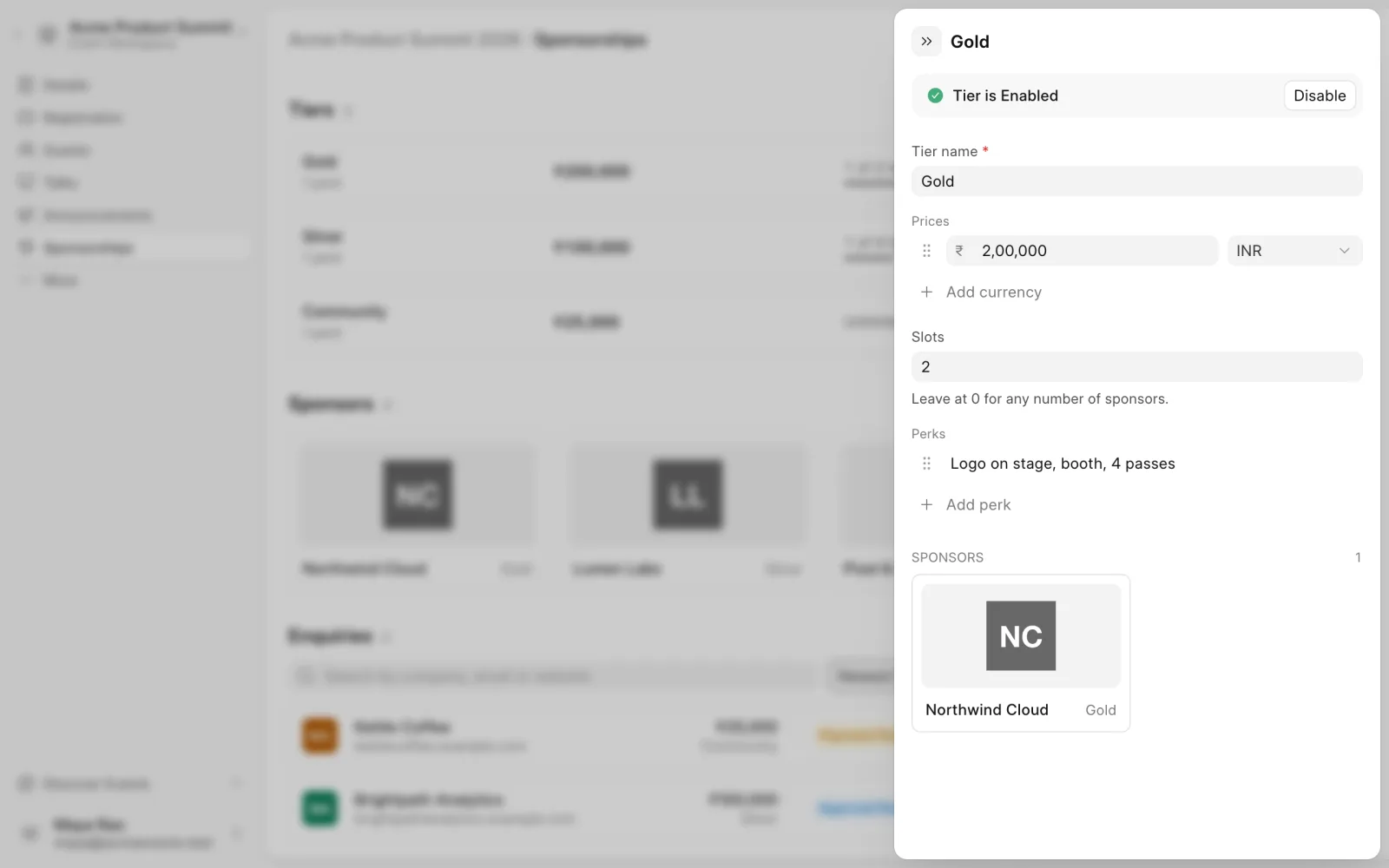Open the LL sponsor logo in the background page

coord(687,495)
